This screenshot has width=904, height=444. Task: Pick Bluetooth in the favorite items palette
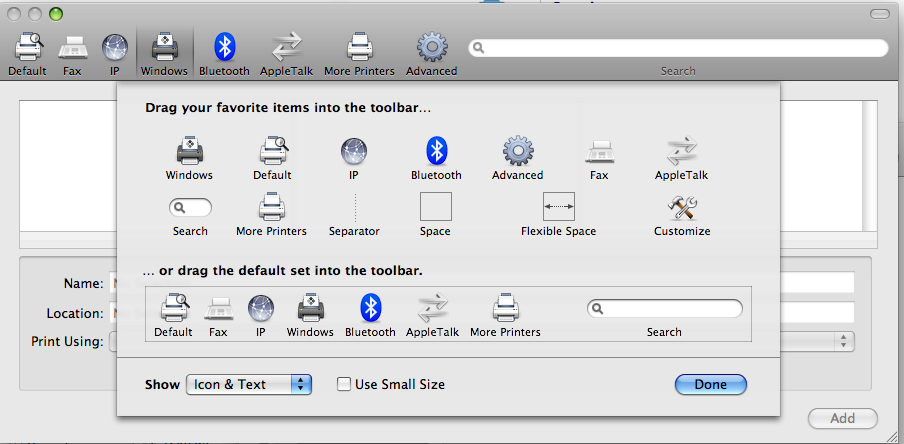point(436,152)
